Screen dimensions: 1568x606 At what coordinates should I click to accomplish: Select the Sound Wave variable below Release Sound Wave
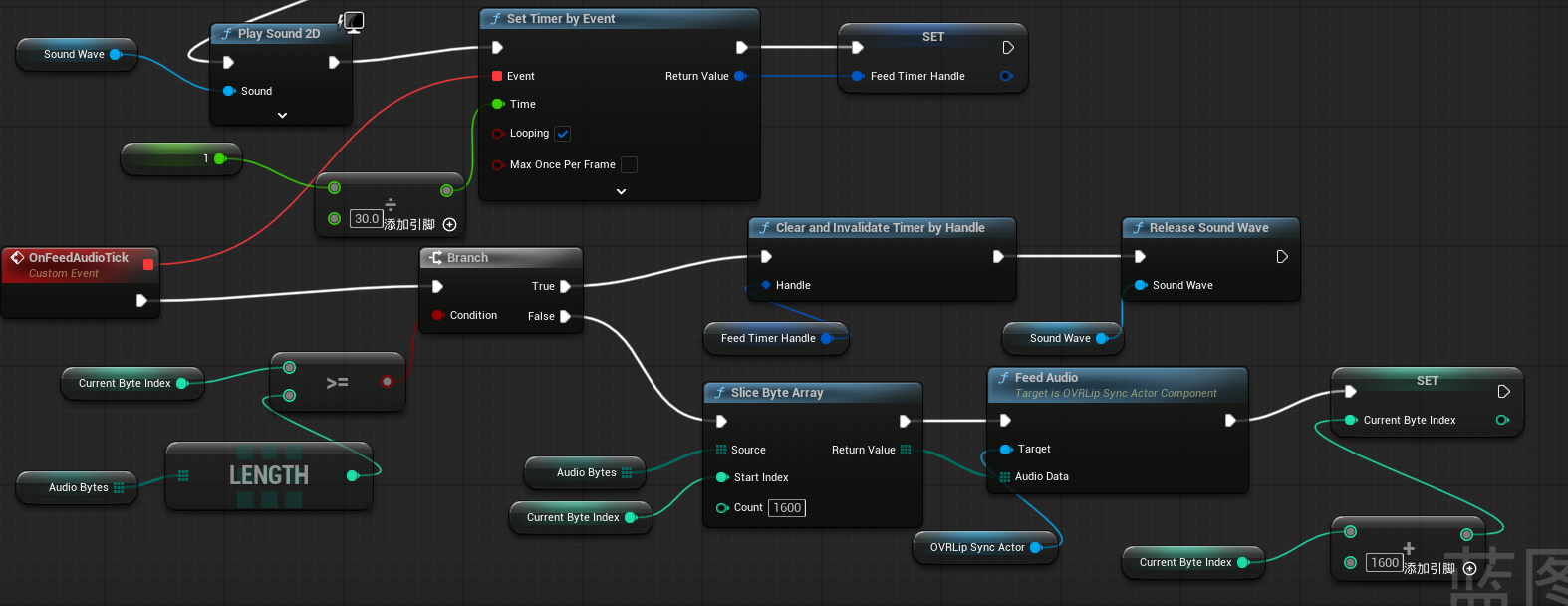1063,339
